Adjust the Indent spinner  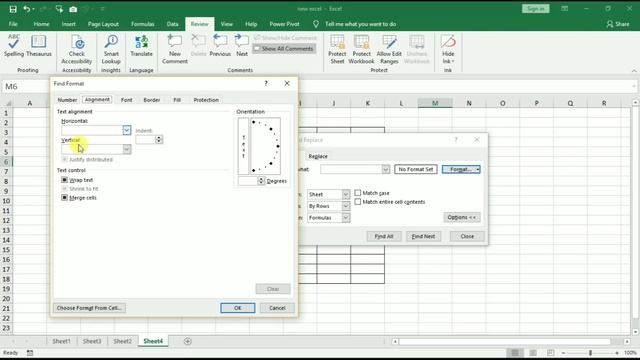[159, 140]
